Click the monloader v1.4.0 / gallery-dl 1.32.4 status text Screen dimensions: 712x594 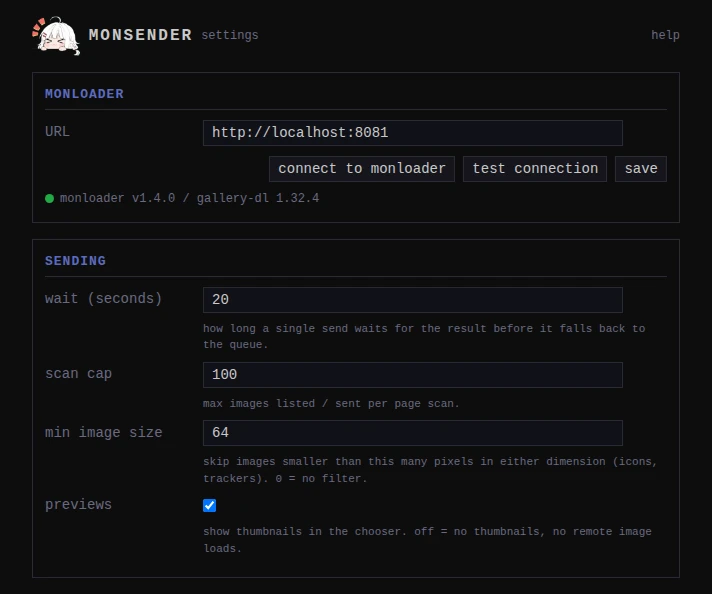click(x=189, y=198)
